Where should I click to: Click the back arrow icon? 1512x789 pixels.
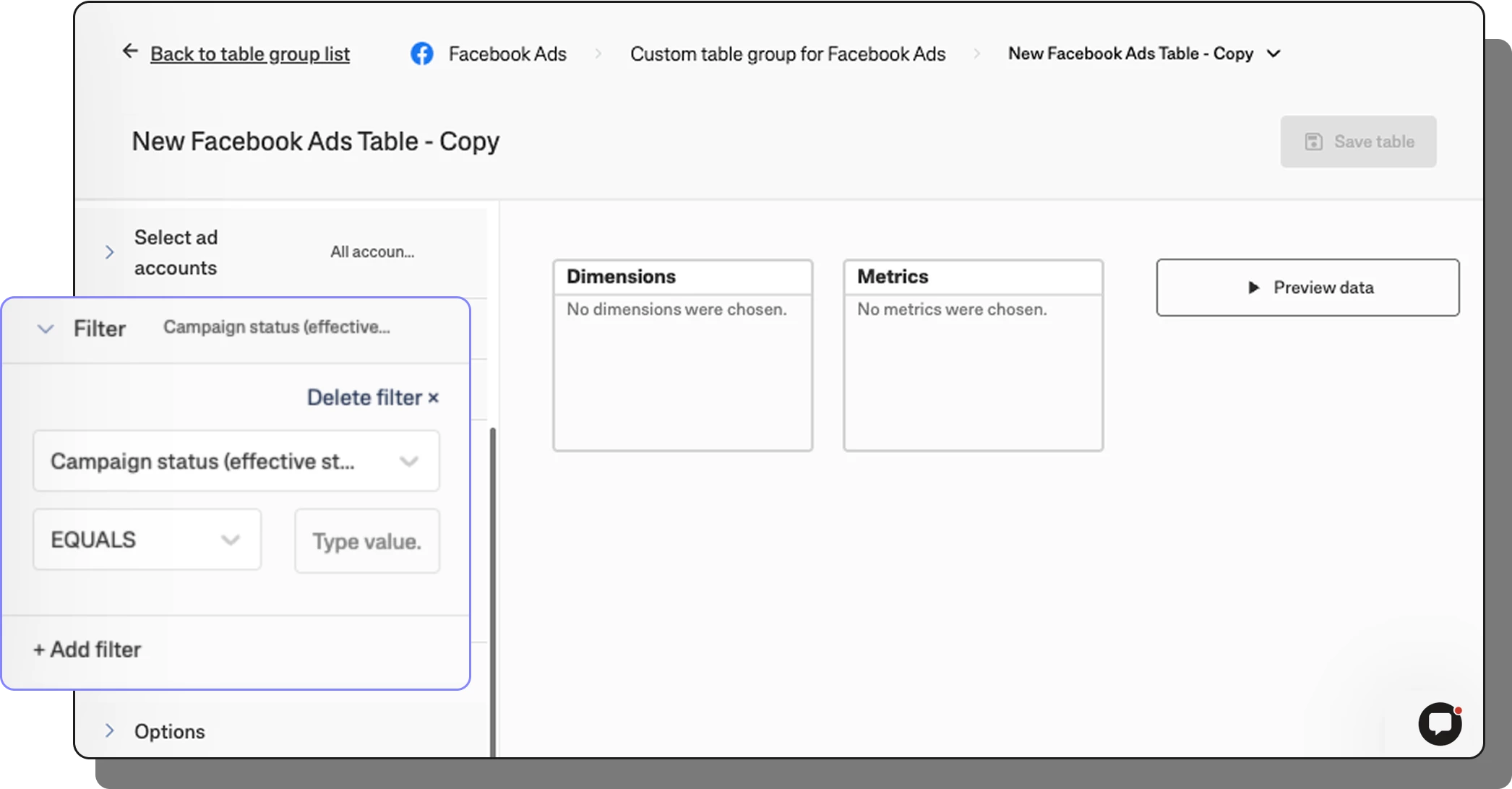coord(130,51)
